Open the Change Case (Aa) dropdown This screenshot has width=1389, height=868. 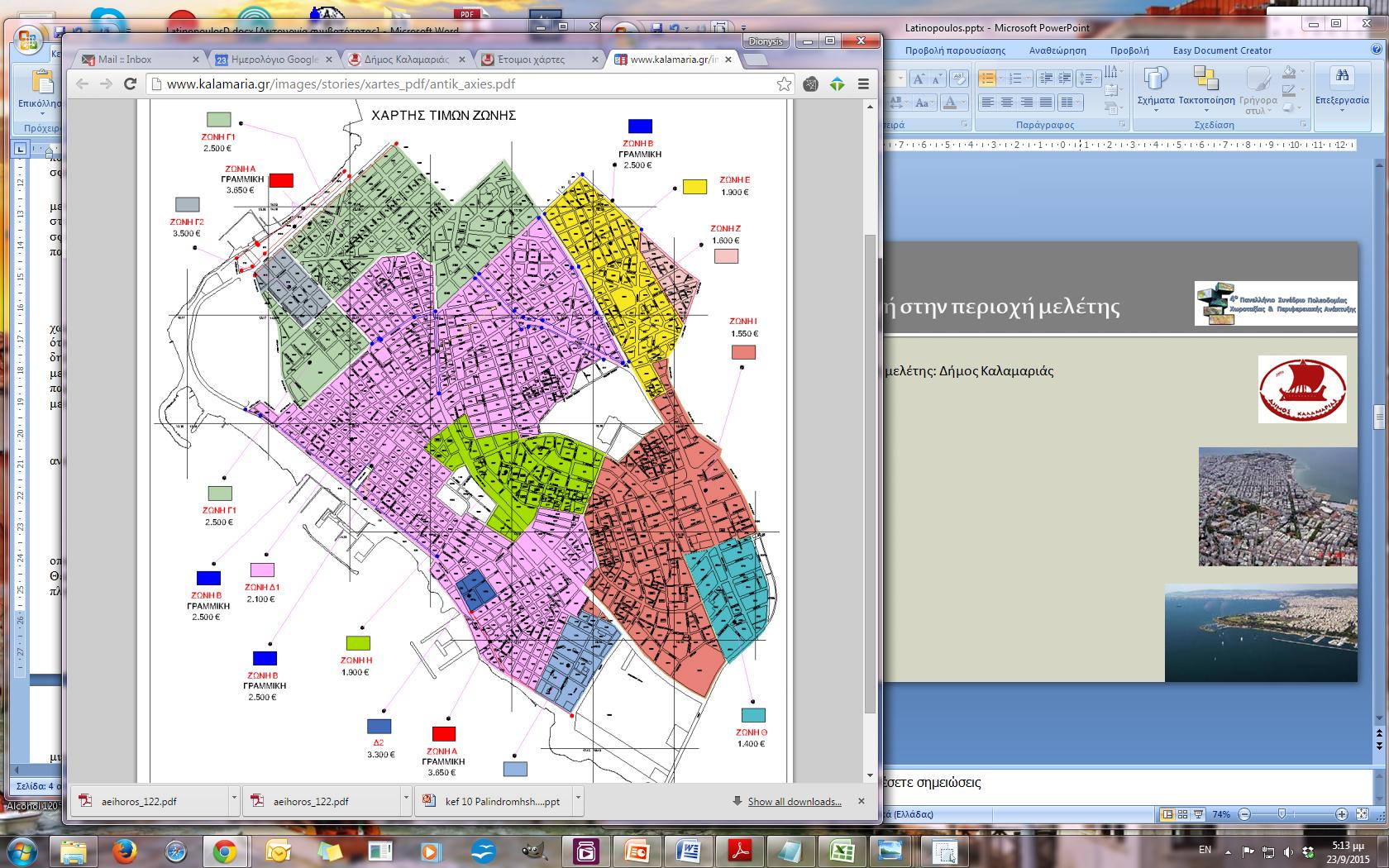point(924,103)
